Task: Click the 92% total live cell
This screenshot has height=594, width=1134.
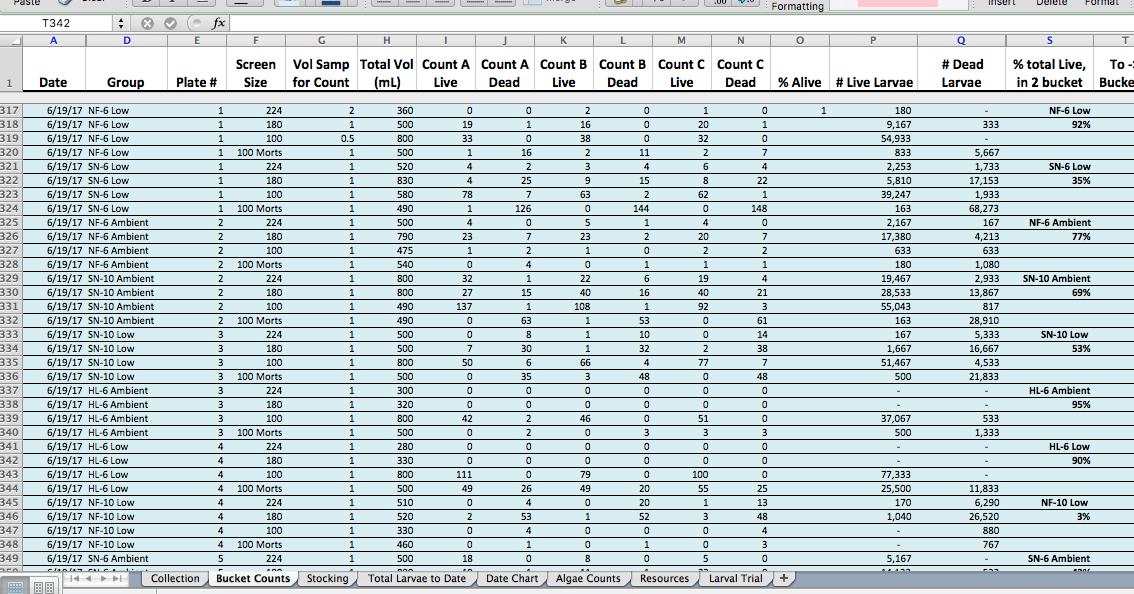Action: point(1049,124)
